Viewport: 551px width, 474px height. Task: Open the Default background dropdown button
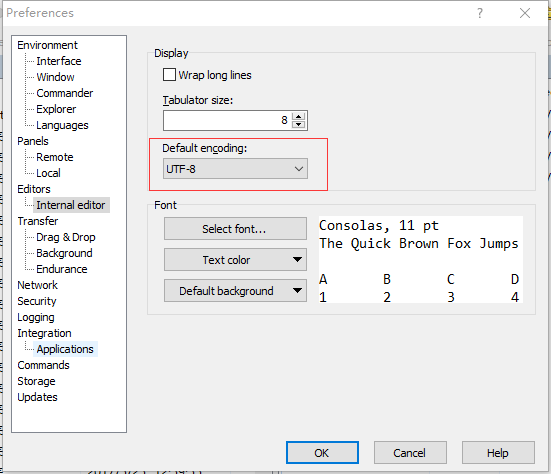coord(235,291)
